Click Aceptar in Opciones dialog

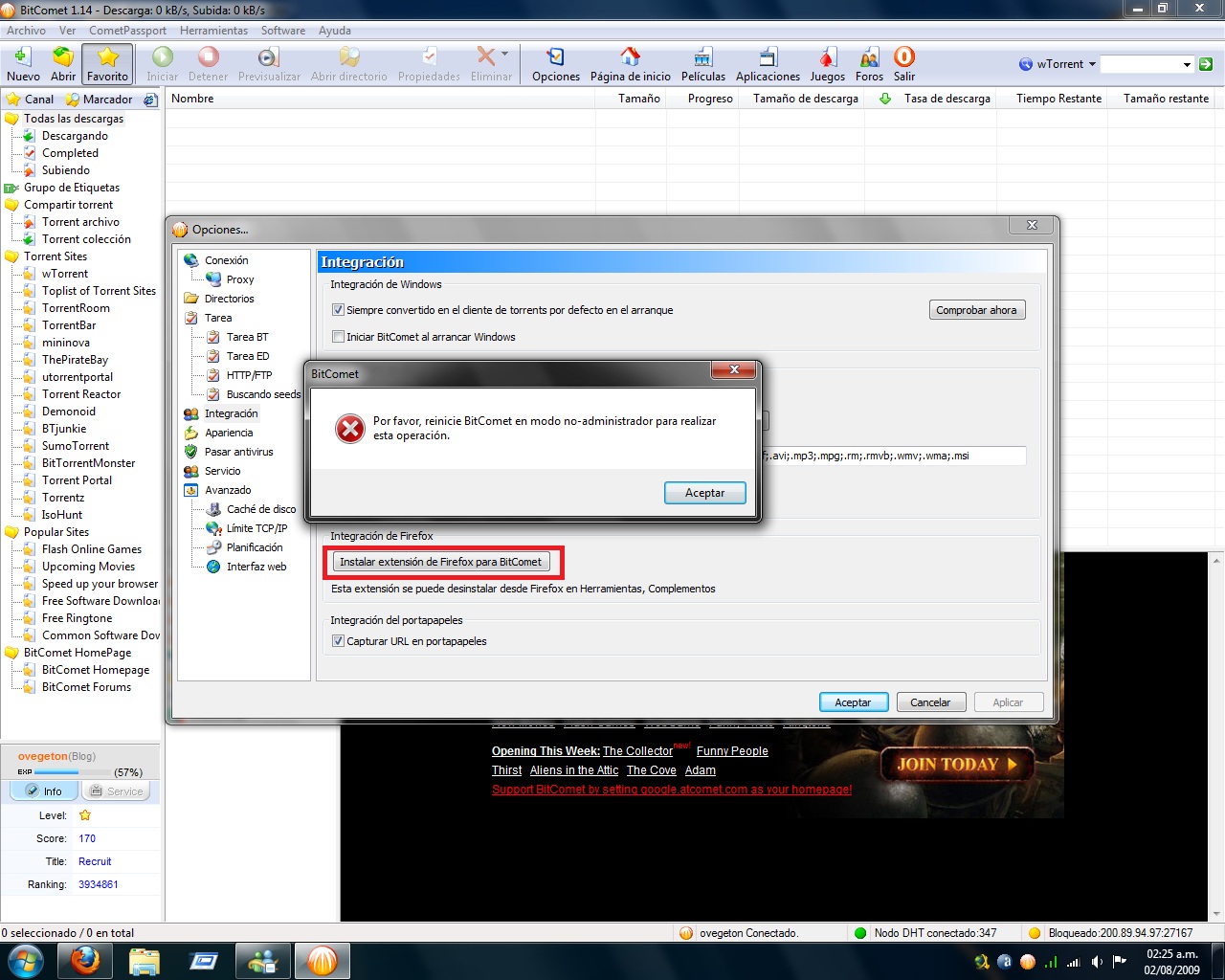click(x=853, y=702)
